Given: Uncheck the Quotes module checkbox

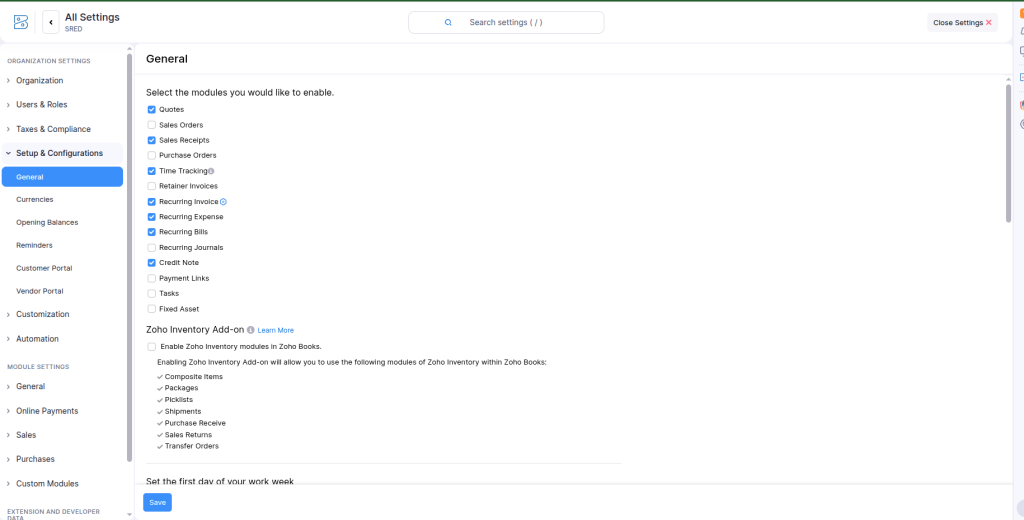Looking at the screenshot, I should pos(152,110).
